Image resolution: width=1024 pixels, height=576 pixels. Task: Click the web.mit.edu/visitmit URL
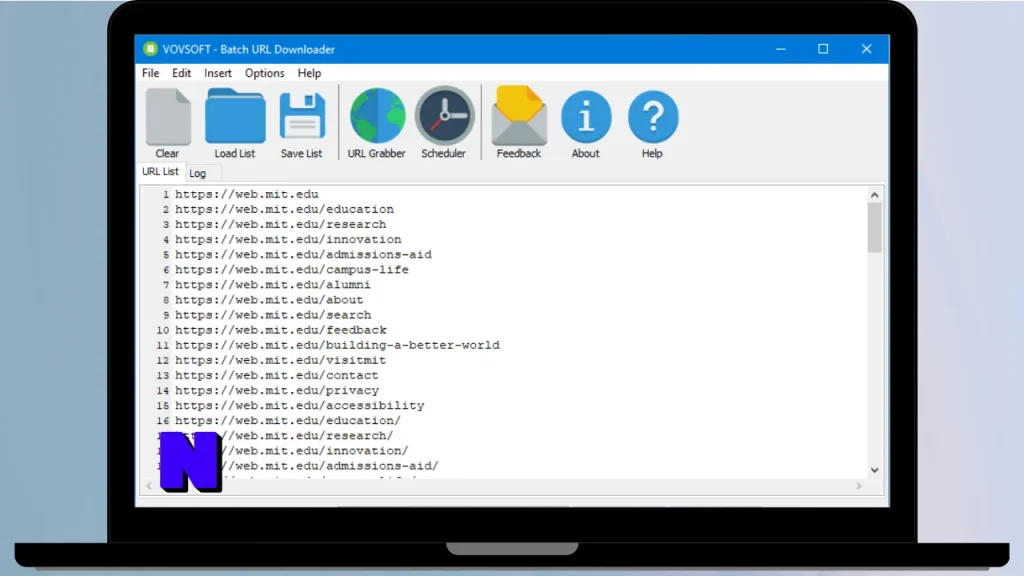tap(280, 360)
